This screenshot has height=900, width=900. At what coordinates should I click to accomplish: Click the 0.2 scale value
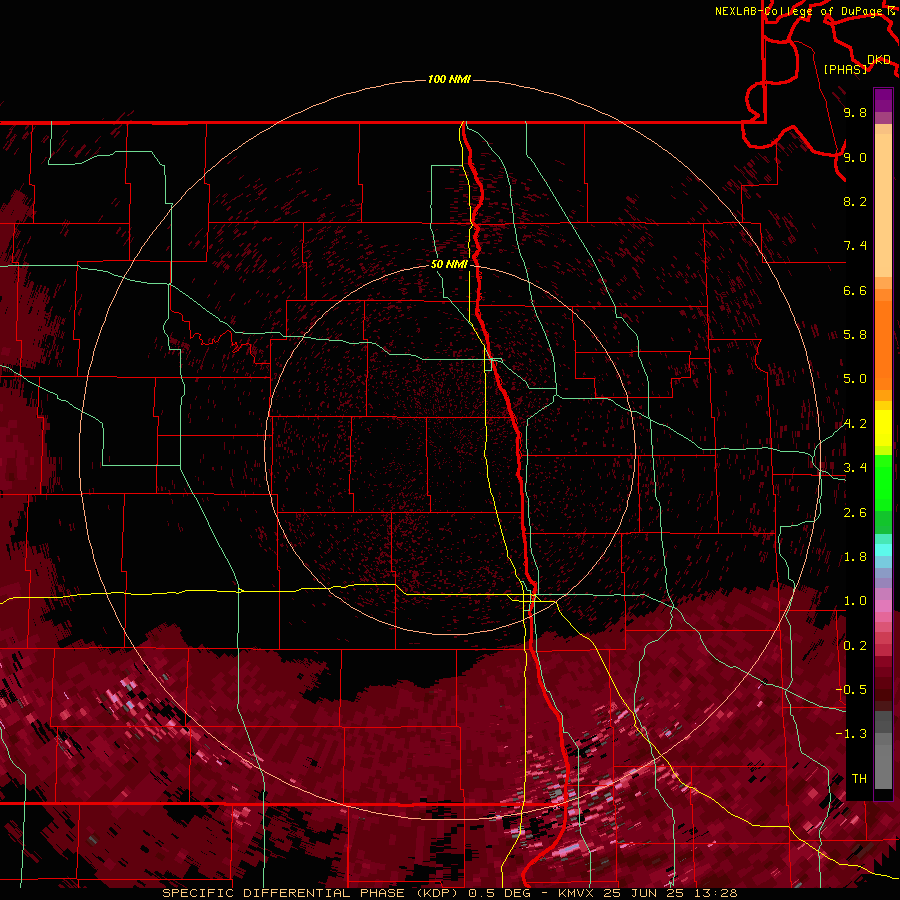click(855, 646)
